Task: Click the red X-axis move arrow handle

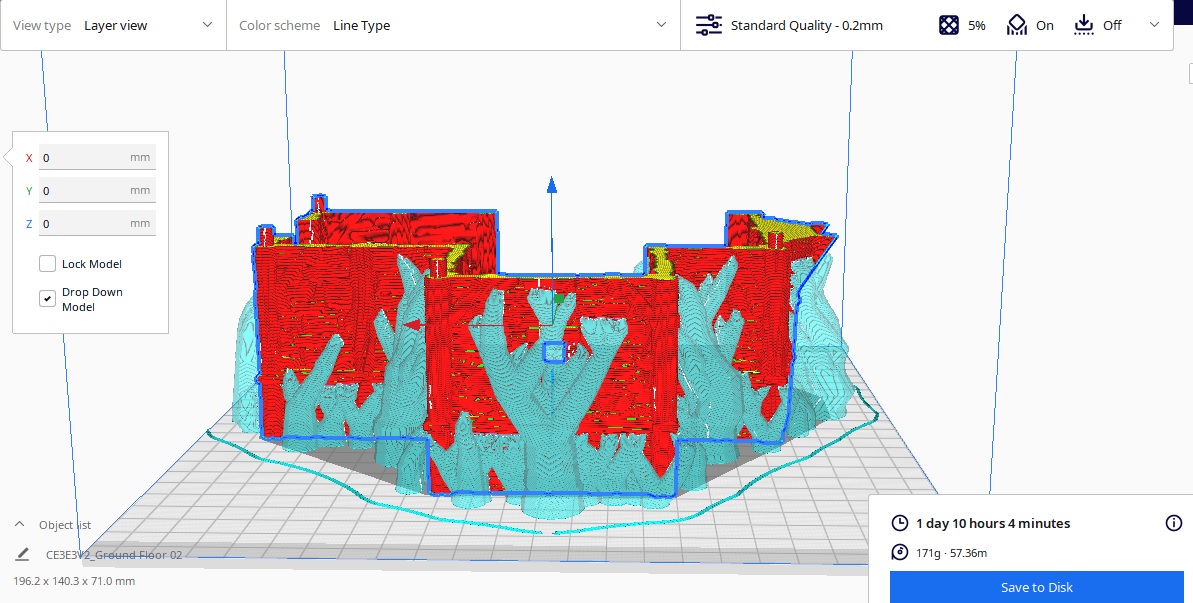Action: click(x=412, y=325)
